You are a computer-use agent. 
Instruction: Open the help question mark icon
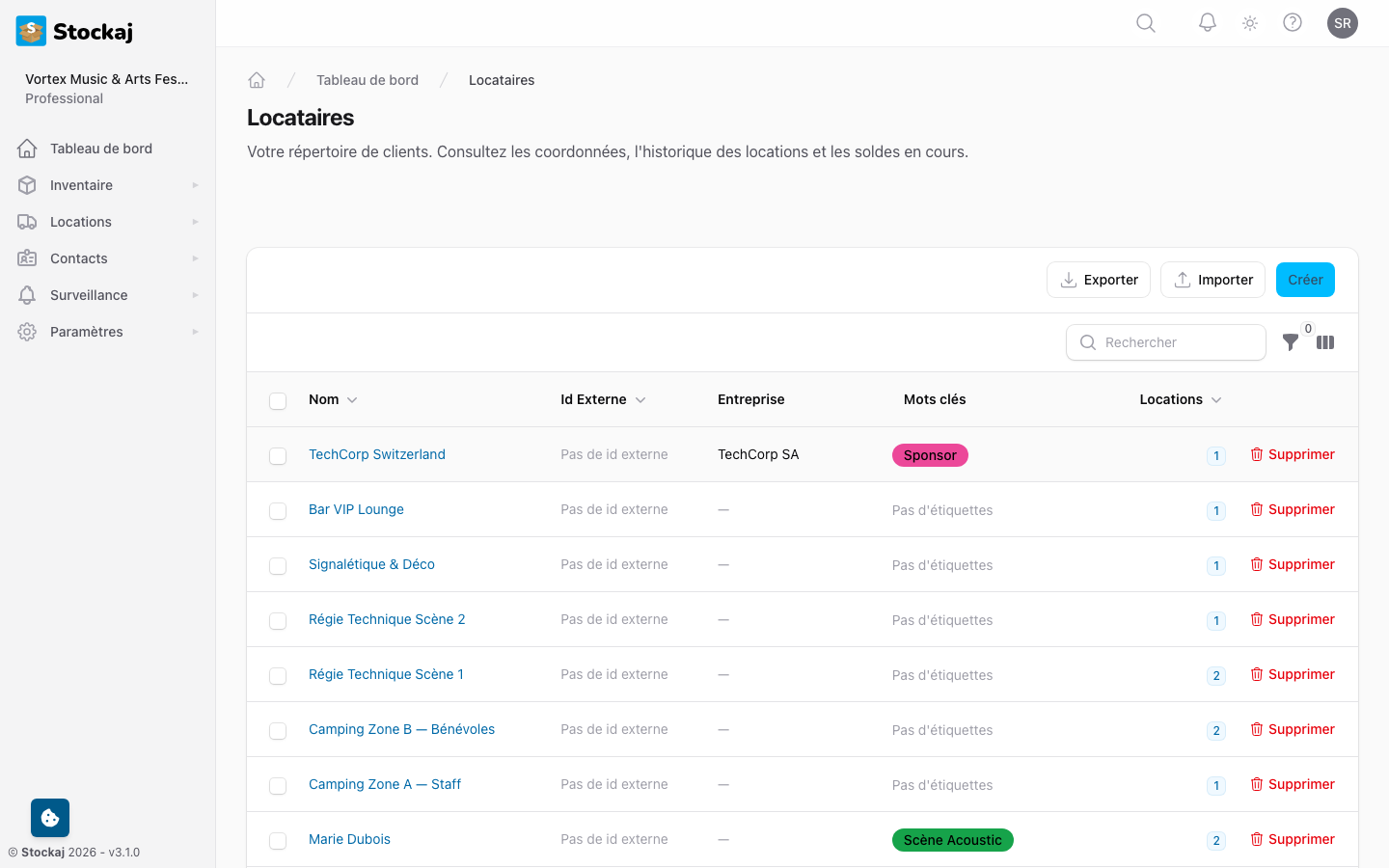point(1293,23)
